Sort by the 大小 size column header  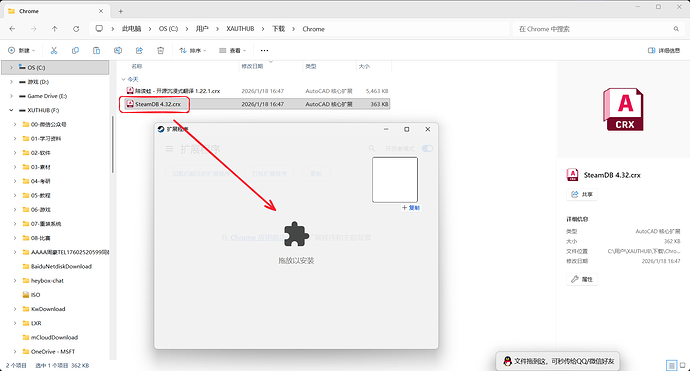click(x=364, y=66)
